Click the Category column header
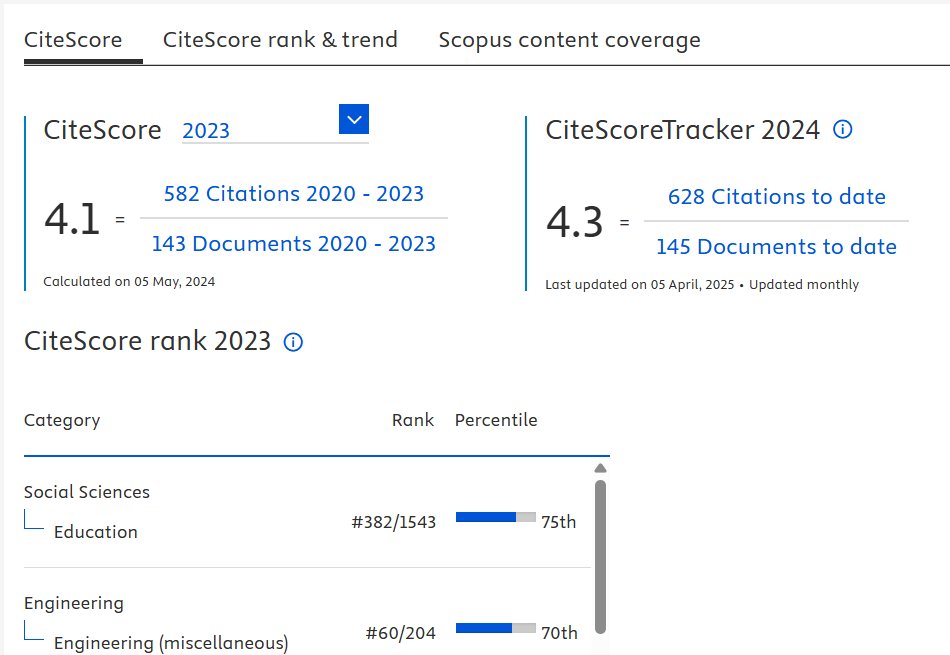 coord(62,421)
